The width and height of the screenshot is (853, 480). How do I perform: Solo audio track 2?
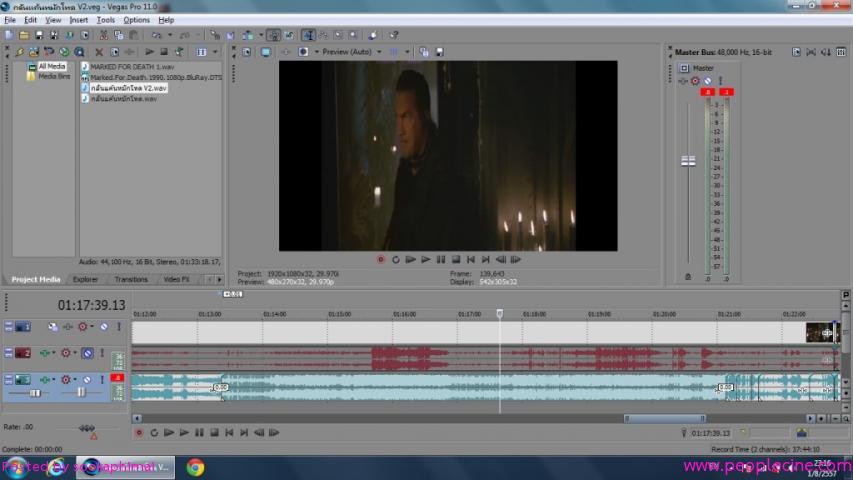click(x=102, y=353)
